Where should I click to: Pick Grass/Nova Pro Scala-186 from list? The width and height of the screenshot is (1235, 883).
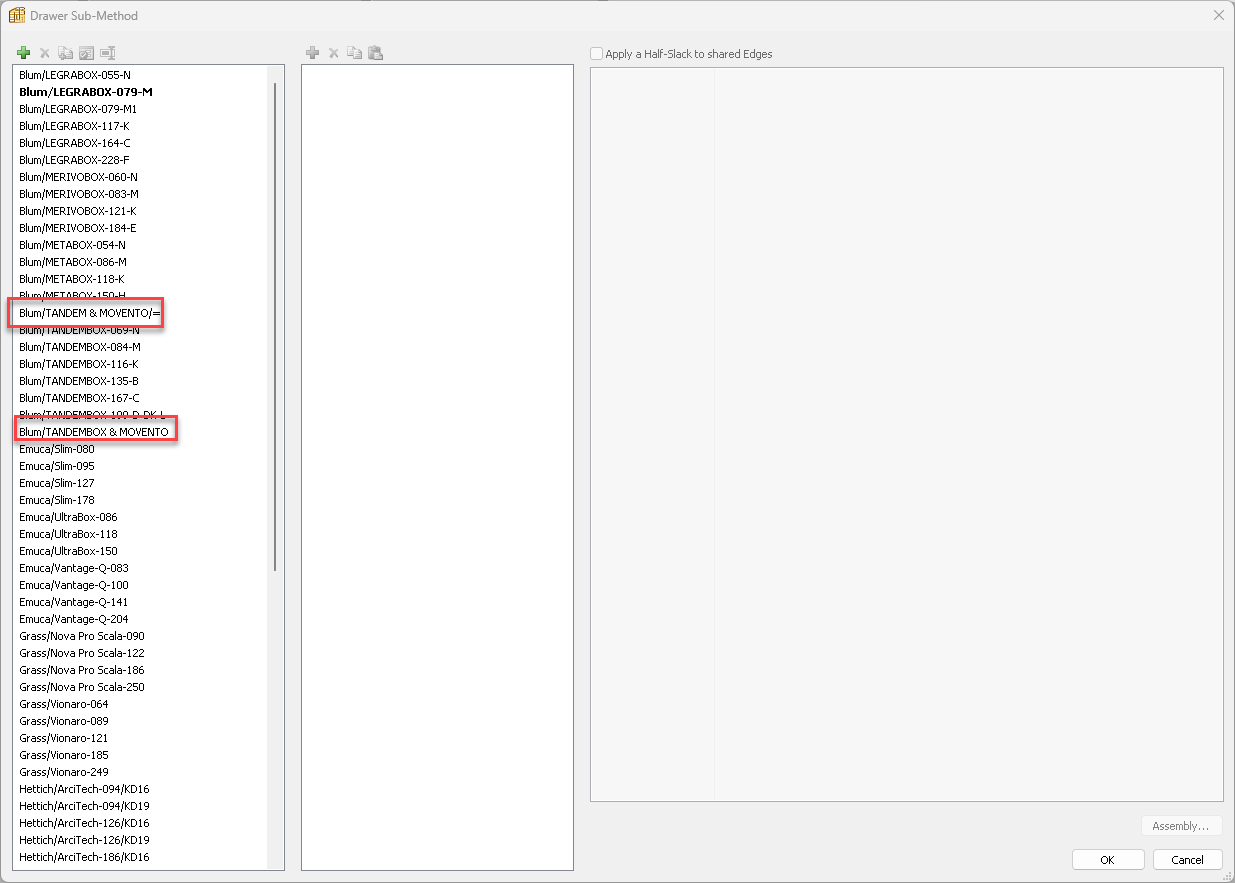[82, 670]
